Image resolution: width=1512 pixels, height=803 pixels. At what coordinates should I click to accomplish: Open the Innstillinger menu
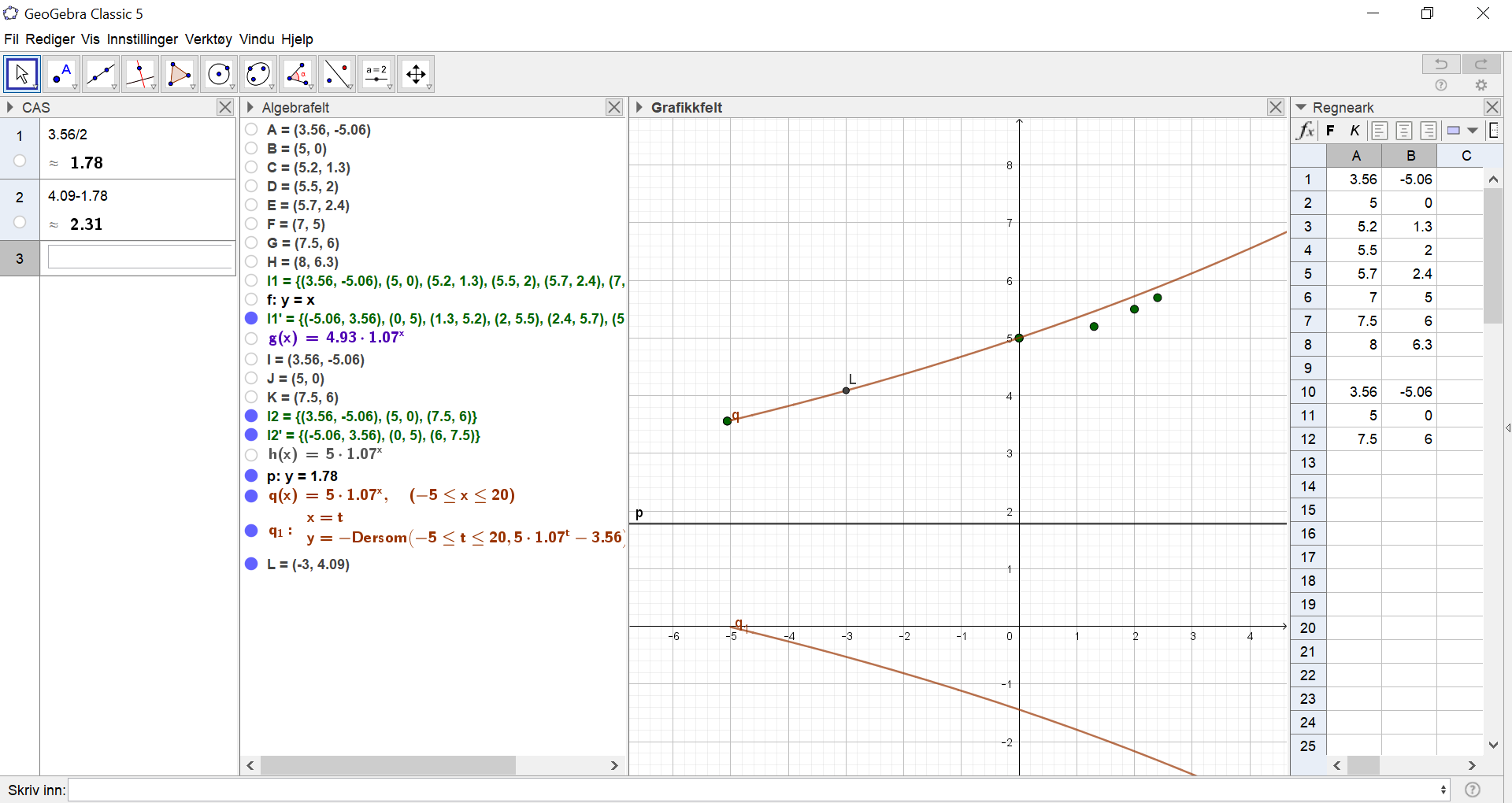click(x=143, y=39)
